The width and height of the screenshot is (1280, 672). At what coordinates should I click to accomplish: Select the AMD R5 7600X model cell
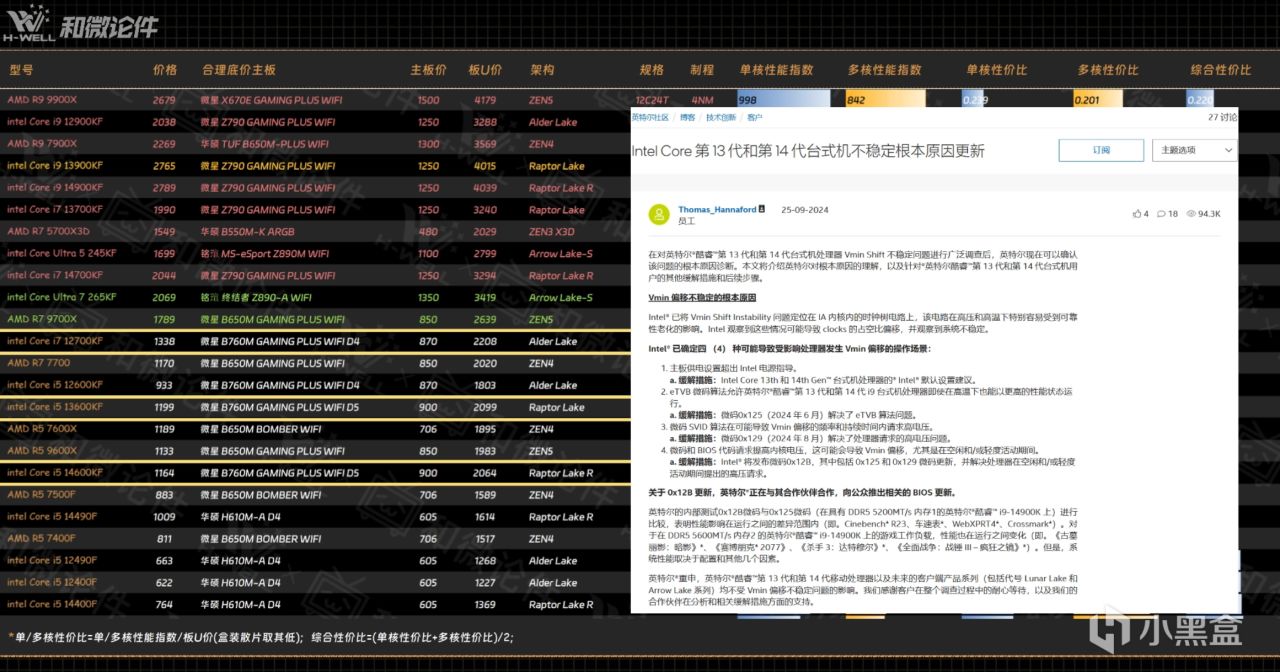click(42, 429)
